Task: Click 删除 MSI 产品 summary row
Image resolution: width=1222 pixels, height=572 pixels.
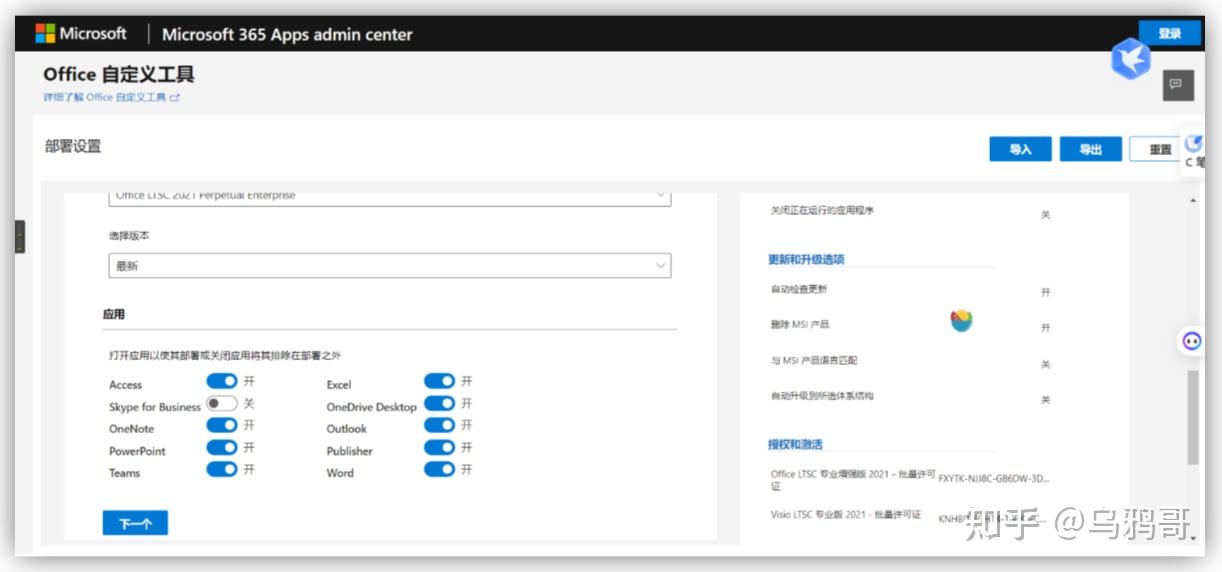Action: (x=910, y=325)
